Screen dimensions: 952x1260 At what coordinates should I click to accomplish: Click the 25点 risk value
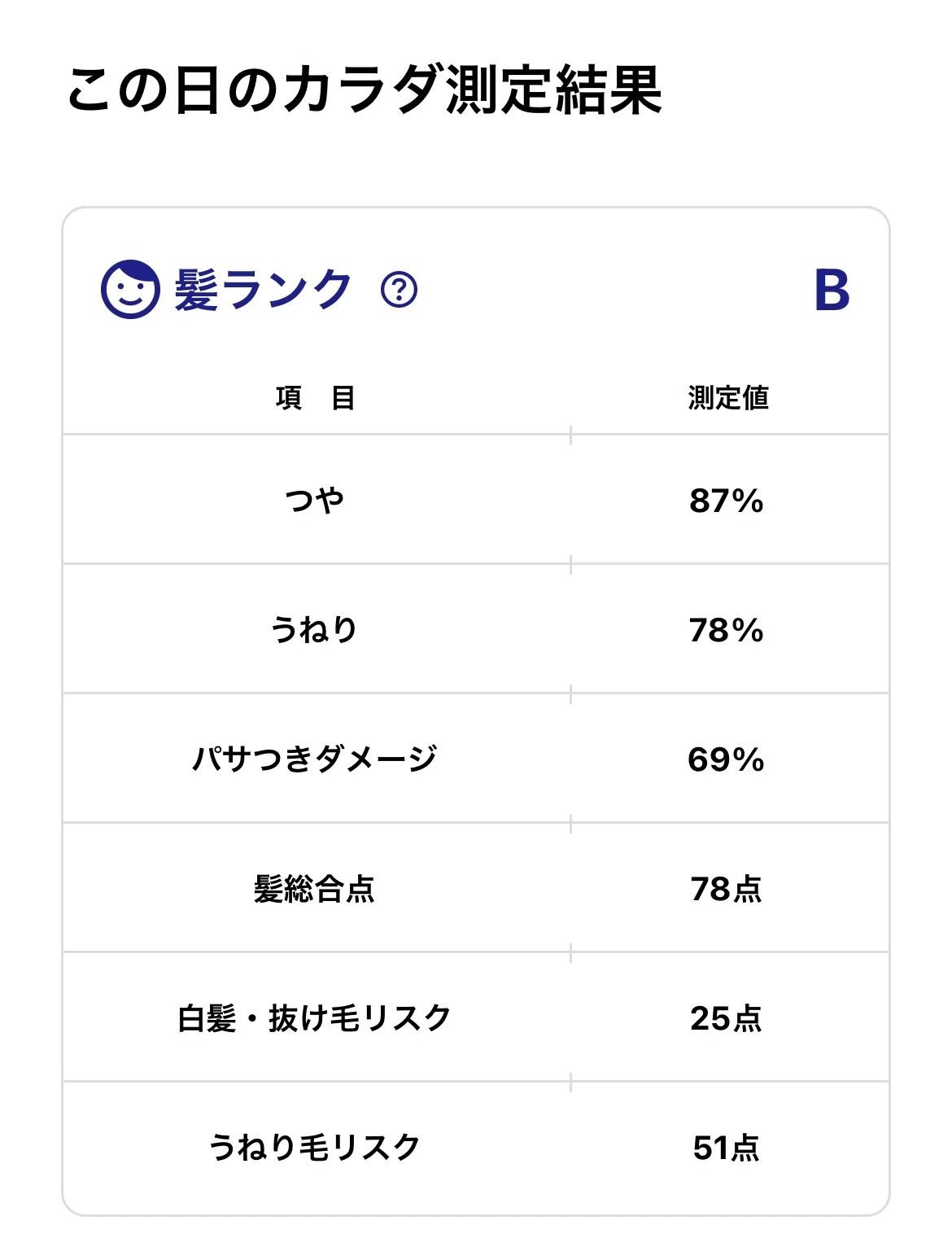(727, 1018)
